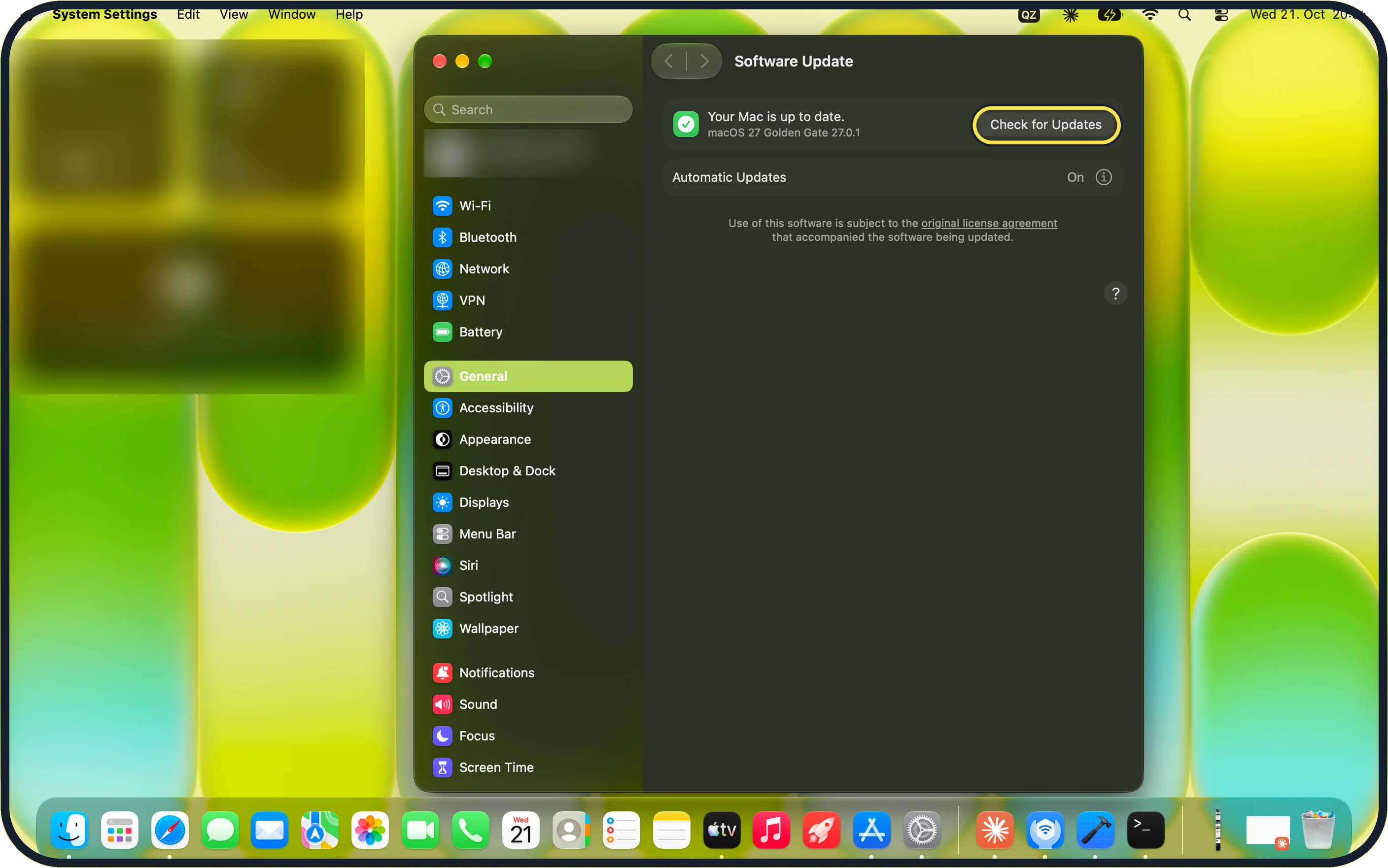Click the help question mark button

coord(1115,294)
